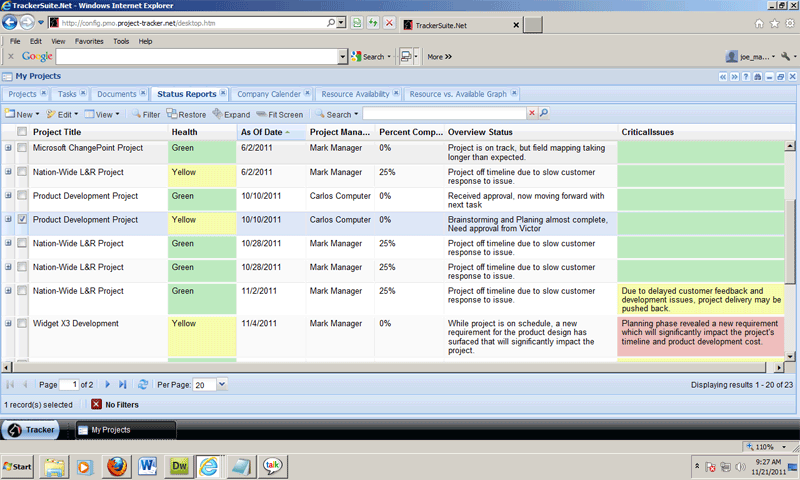Click the Fit Screen toolbar button

coord(280,114)
